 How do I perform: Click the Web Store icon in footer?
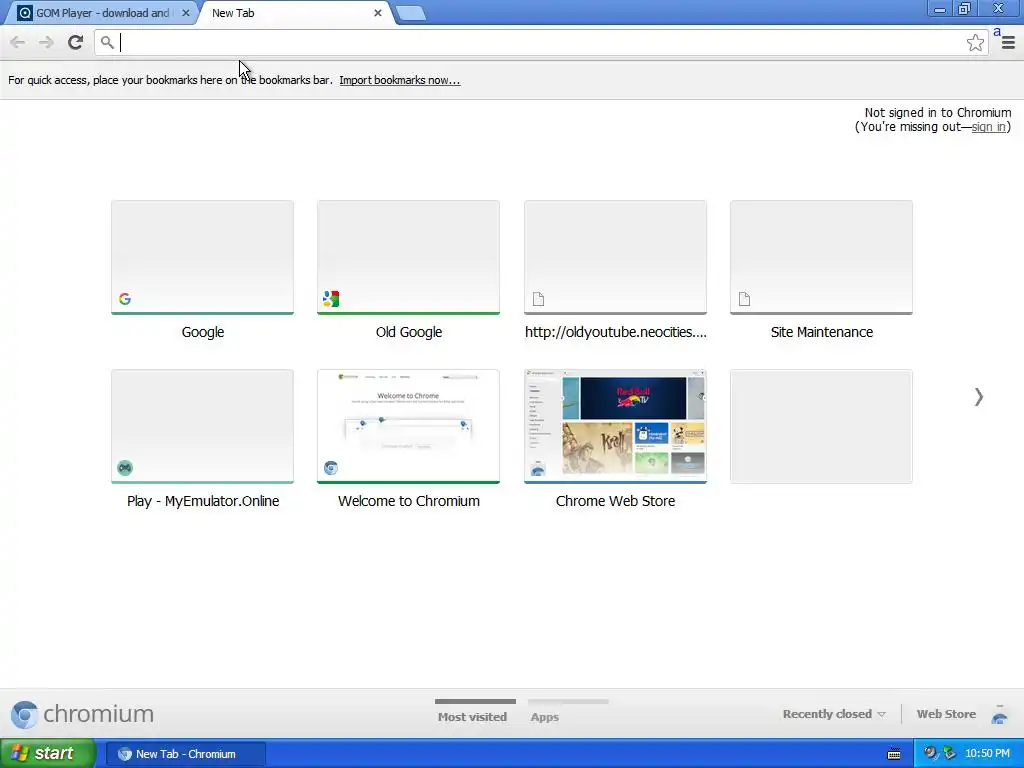[x=999, y=716]
